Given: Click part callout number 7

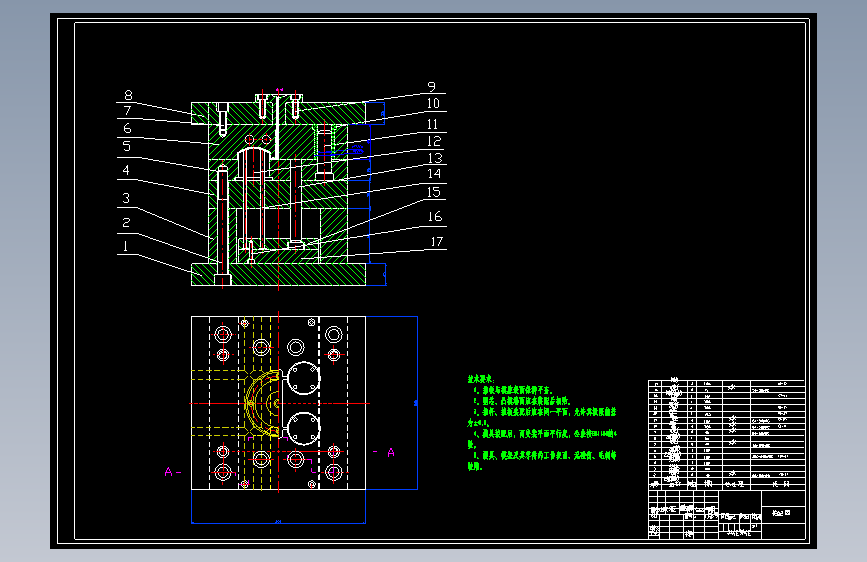Looking at the screenshot, I should coord(127,111).
